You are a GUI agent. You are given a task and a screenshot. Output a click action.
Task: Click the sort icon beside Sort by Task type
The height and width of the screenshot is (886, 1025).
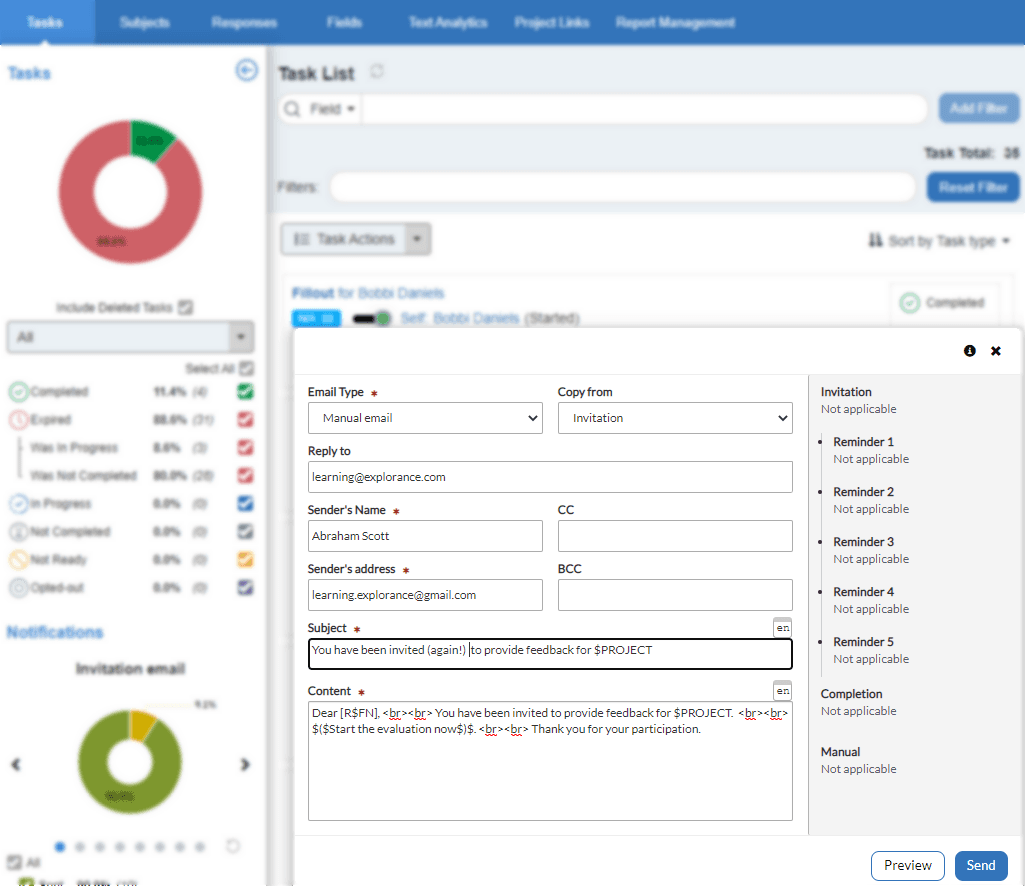875,241
